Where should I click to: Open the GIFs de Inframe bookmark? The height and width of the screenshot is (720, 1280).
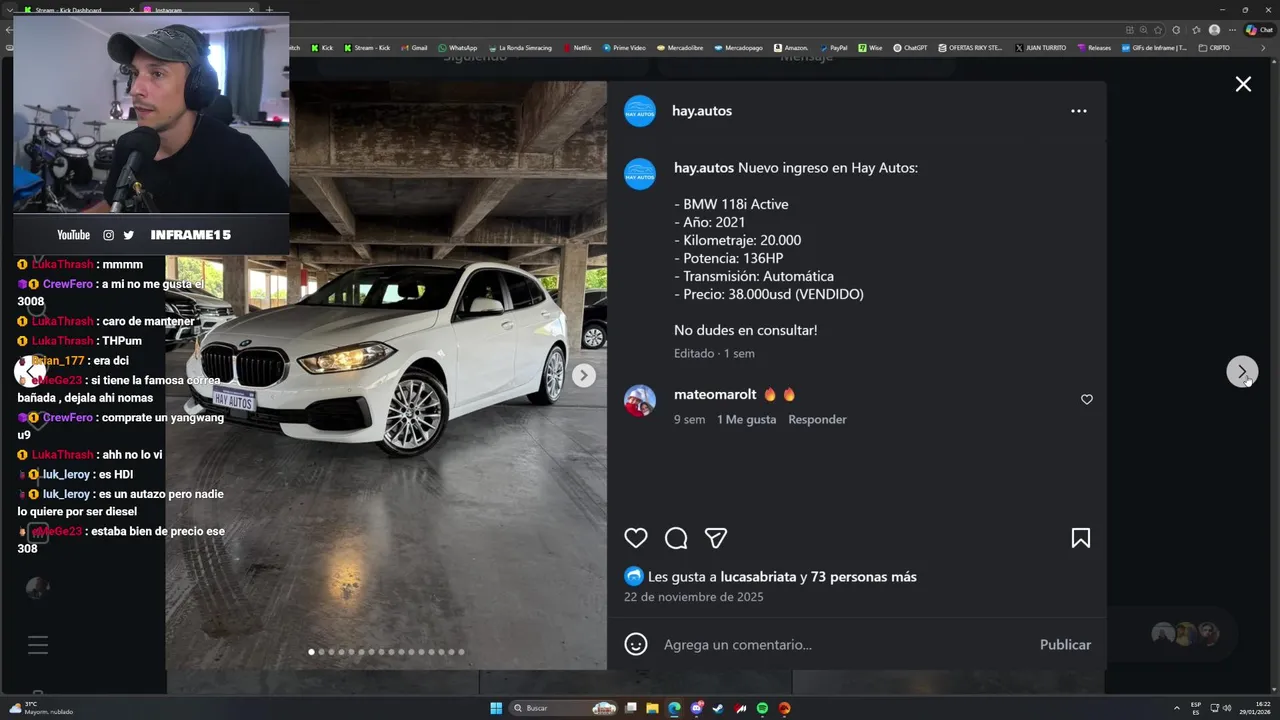point(1154,47)
